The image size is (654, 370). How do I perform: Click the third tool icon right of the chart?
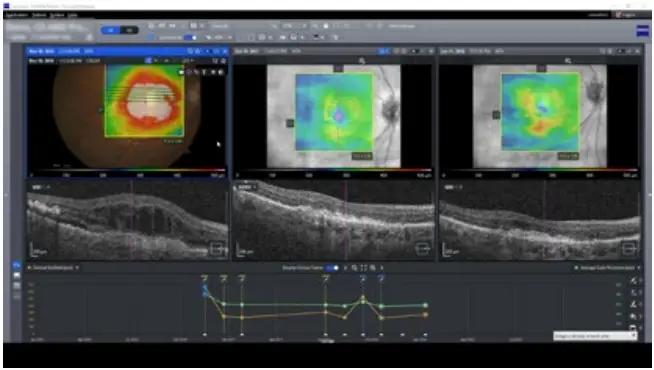tap(633, 305)
